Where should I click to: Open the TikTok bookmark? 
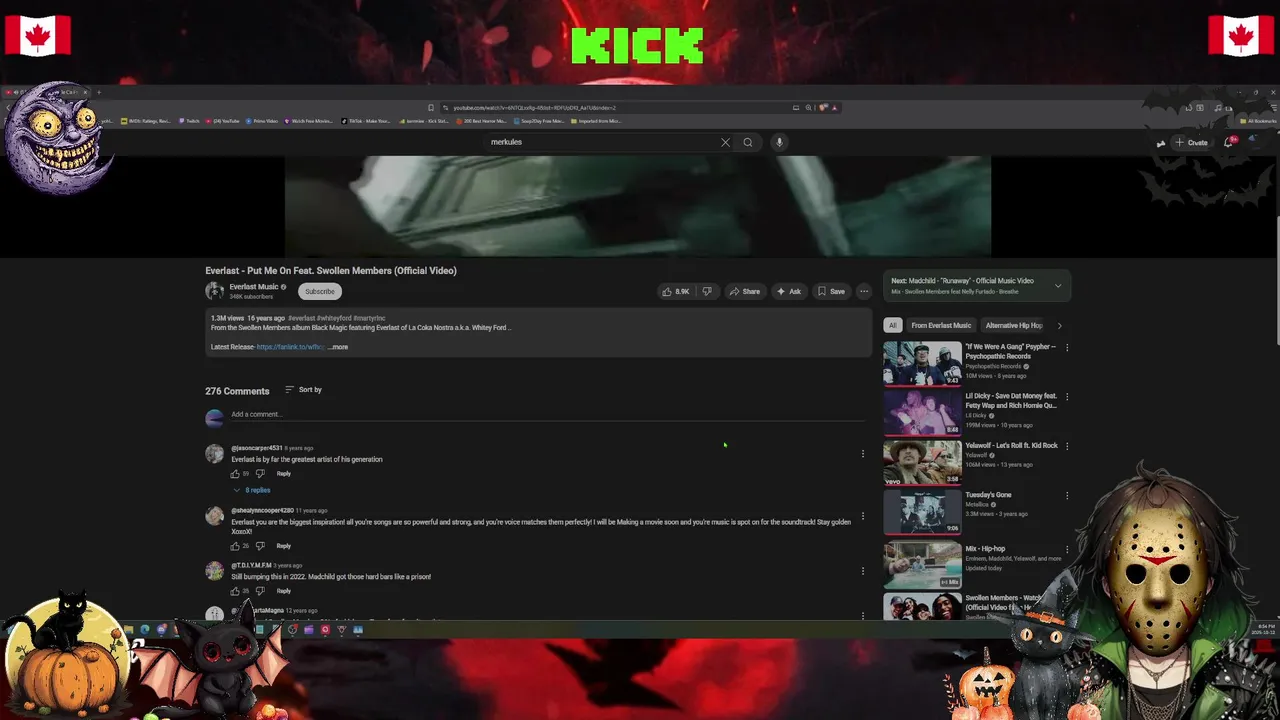366,121
